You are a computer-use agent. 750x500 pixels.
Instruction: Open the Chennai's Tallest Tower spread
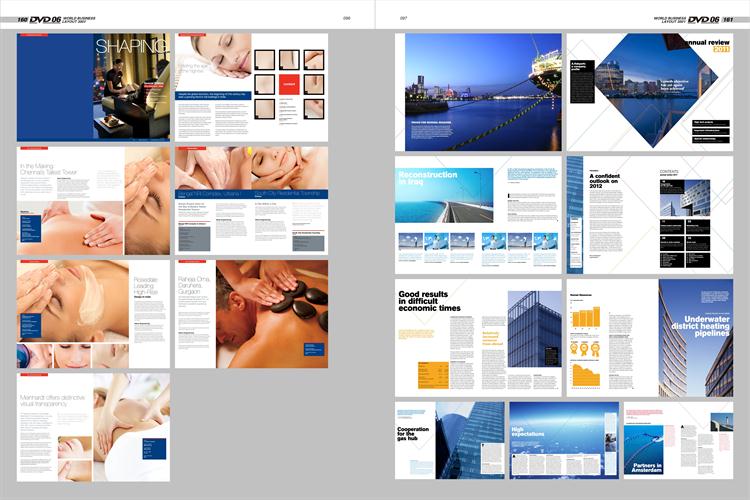94,201
